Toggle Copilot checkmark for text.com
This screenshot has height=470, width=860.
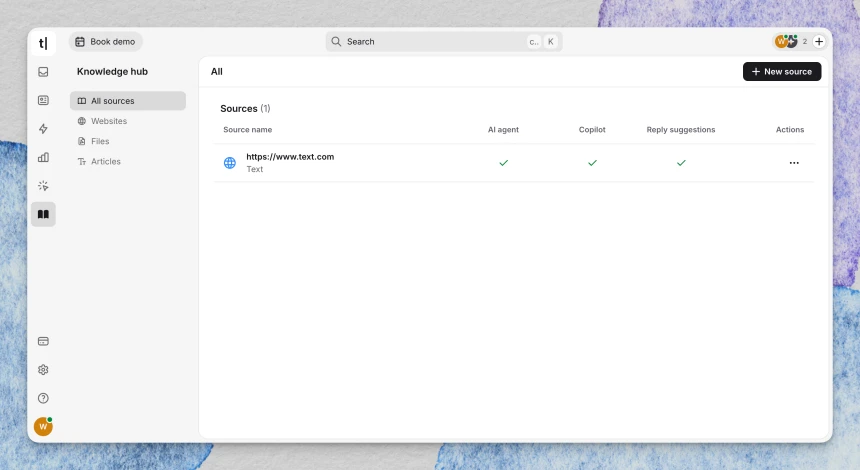click(592, 163)
